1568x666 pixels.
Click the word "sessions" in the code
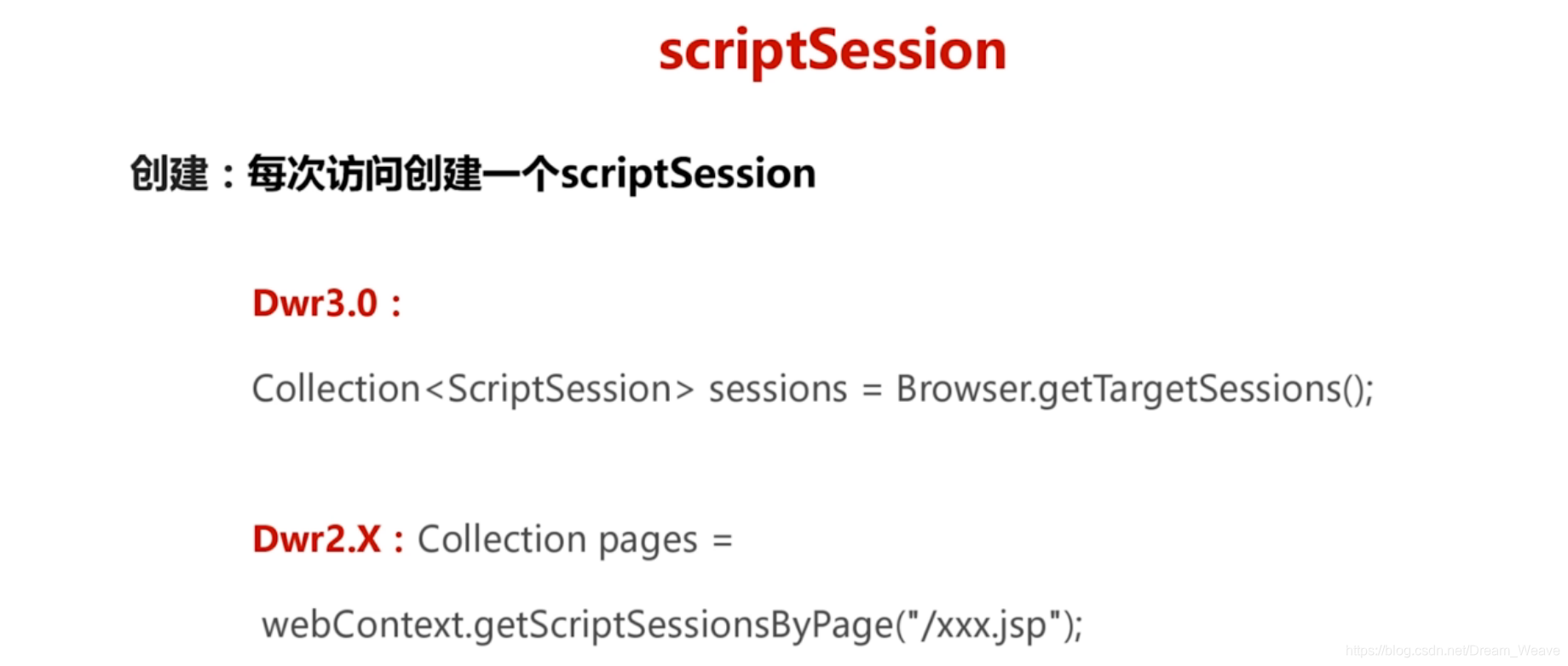point(778,389)
